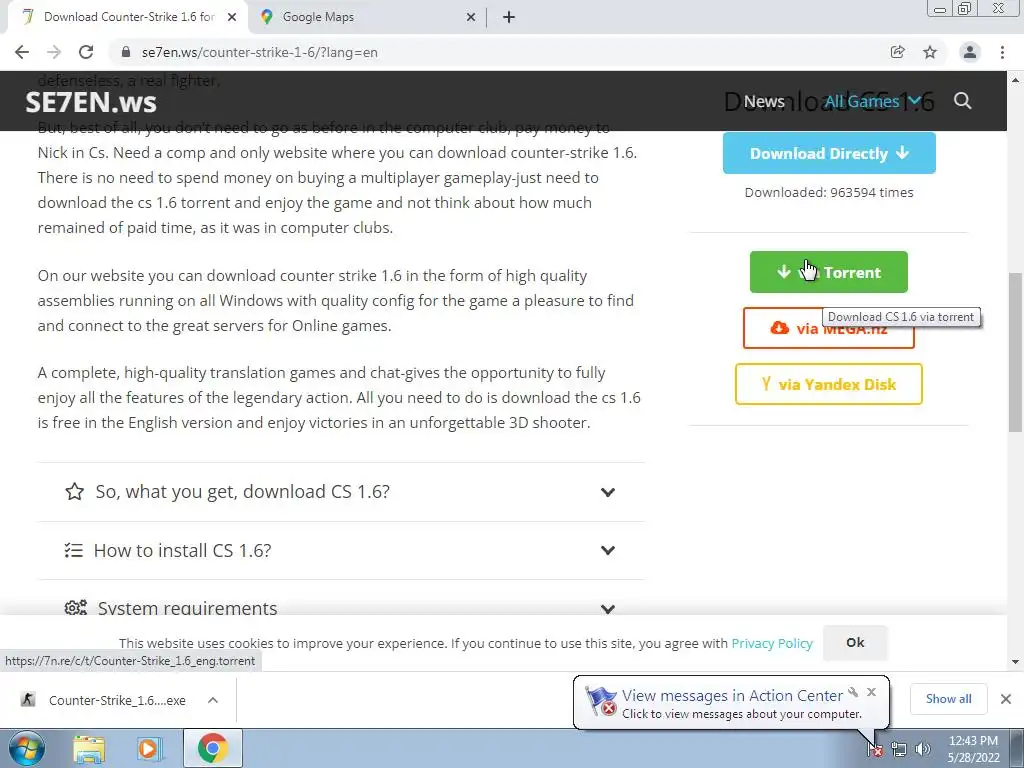Open the Privacy Policy link
1024x768 pixels.
[x=772, y=643]
